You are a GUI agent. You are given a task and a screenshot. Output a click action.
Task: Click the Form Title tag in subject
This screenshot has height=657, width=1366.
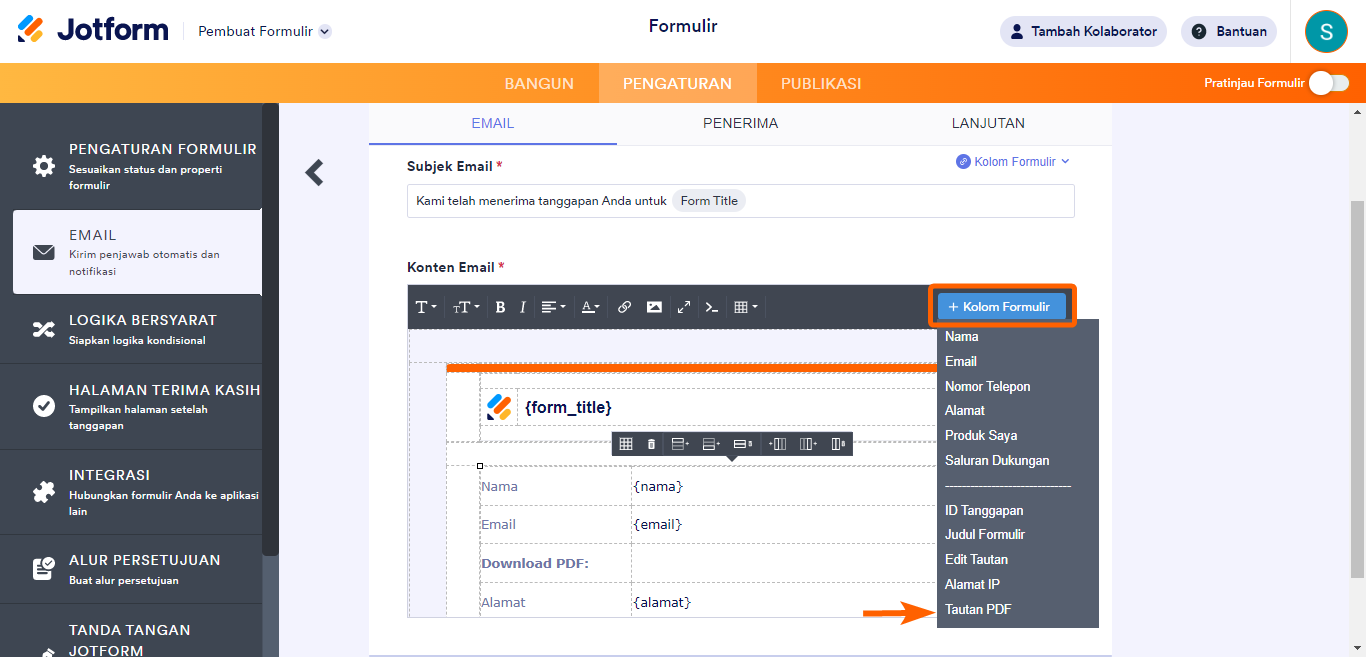709,201
